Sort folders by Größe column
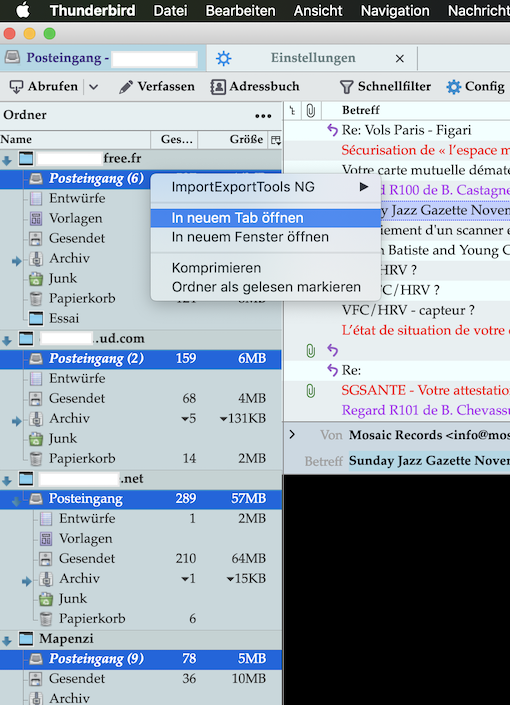This screenshot has height=705, width=510. [x=233, y=139]
